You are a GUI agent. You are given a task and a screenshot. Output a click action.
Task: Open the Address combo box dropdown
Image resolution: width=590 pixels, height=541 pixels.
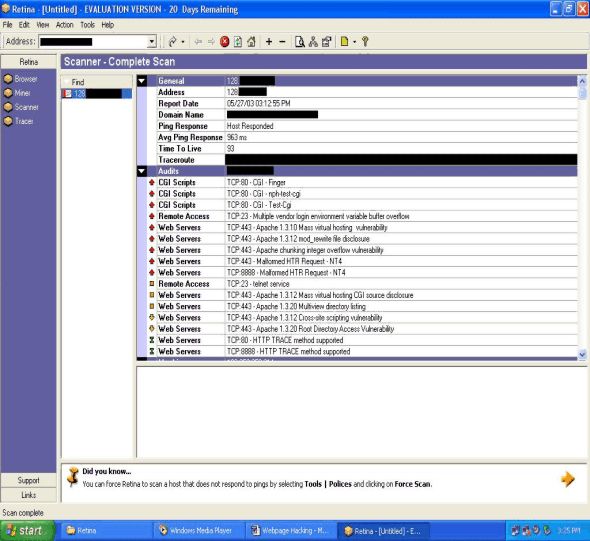[x=152, y=42]
